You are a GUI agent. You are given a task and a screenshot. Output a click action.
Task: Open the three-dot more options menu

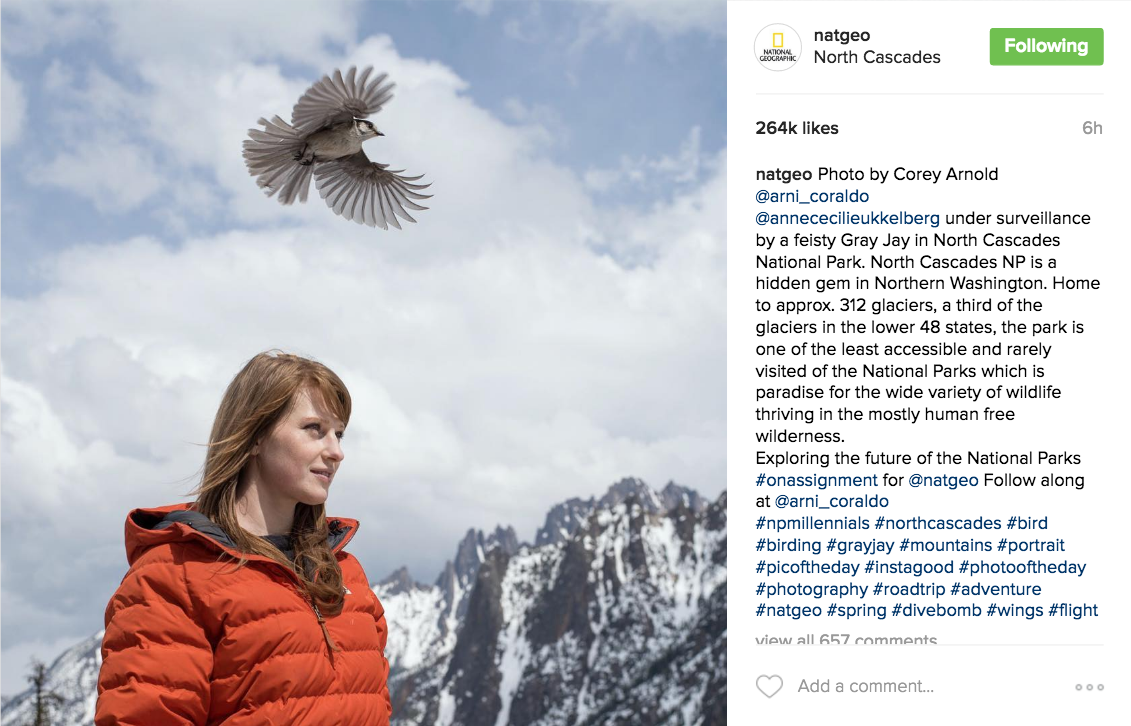[x=1089, y=687]
